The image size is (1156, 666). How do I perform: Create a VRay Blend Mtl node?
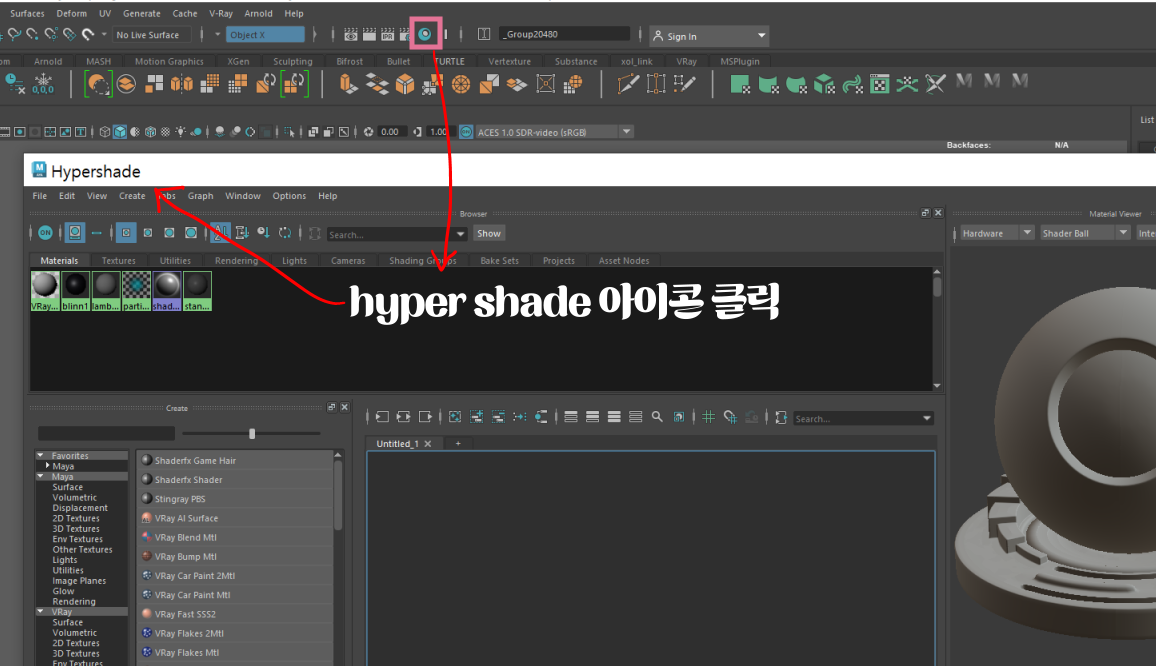coord(235,537)
